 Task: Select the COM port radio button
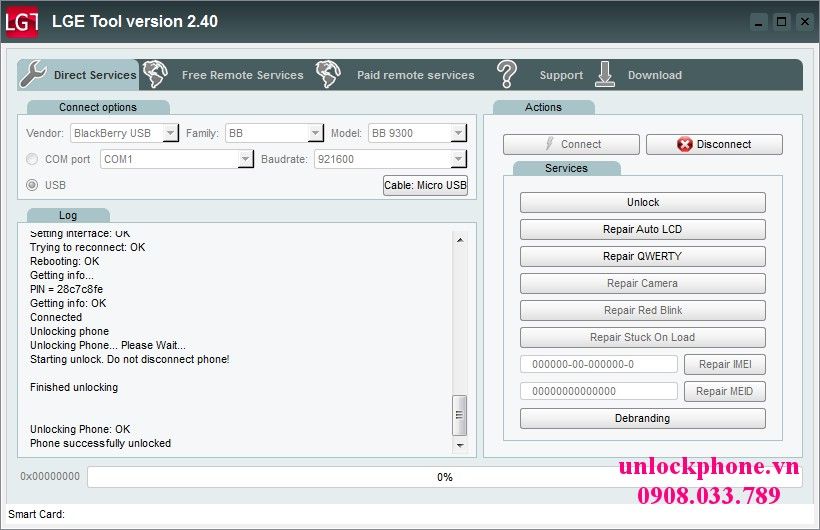coord(33,159)
